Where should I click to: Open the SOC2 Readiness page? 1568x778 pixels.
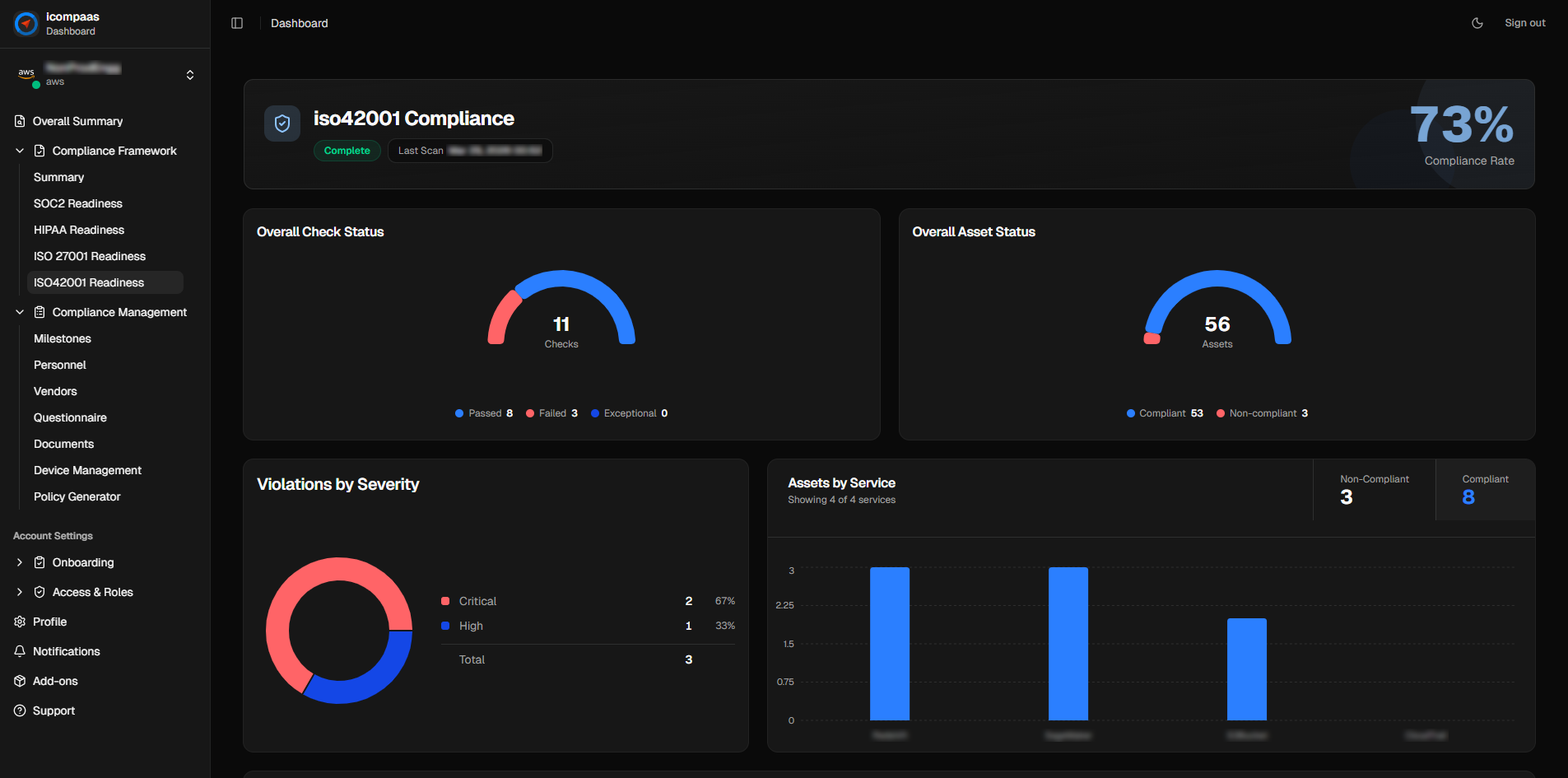click(78, 203)
